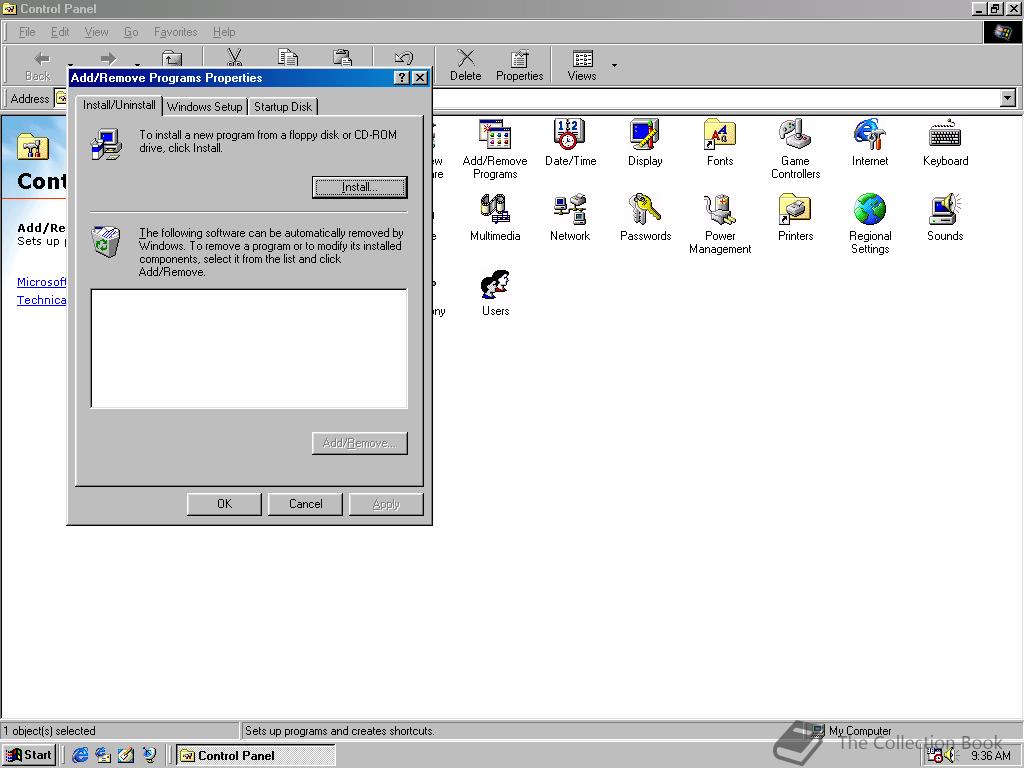This screenshot has height=768, width=1024.
Task: Click Cancel in the Add/Remove Programs dialog
Action: tap(305, 504)
